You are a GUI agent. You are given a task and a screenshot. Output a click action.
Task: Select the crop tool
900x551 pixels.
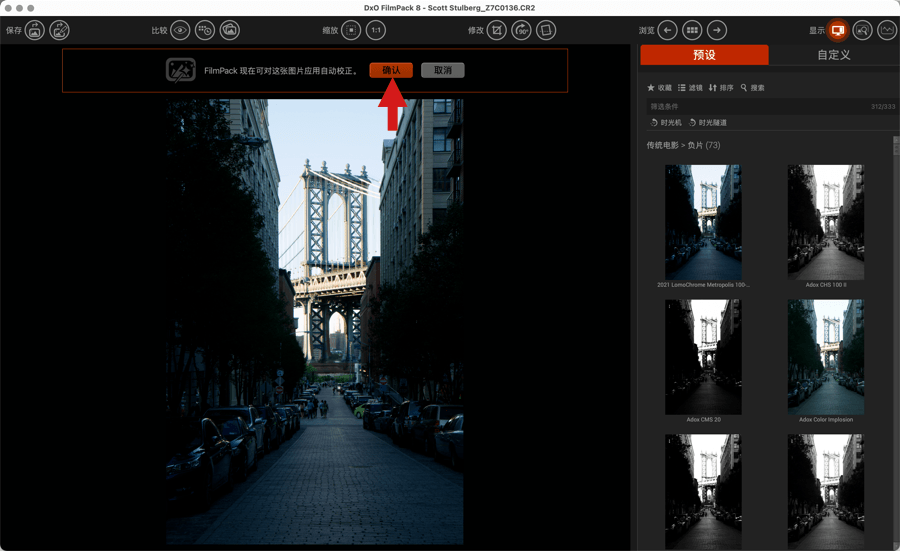[497, 31]
